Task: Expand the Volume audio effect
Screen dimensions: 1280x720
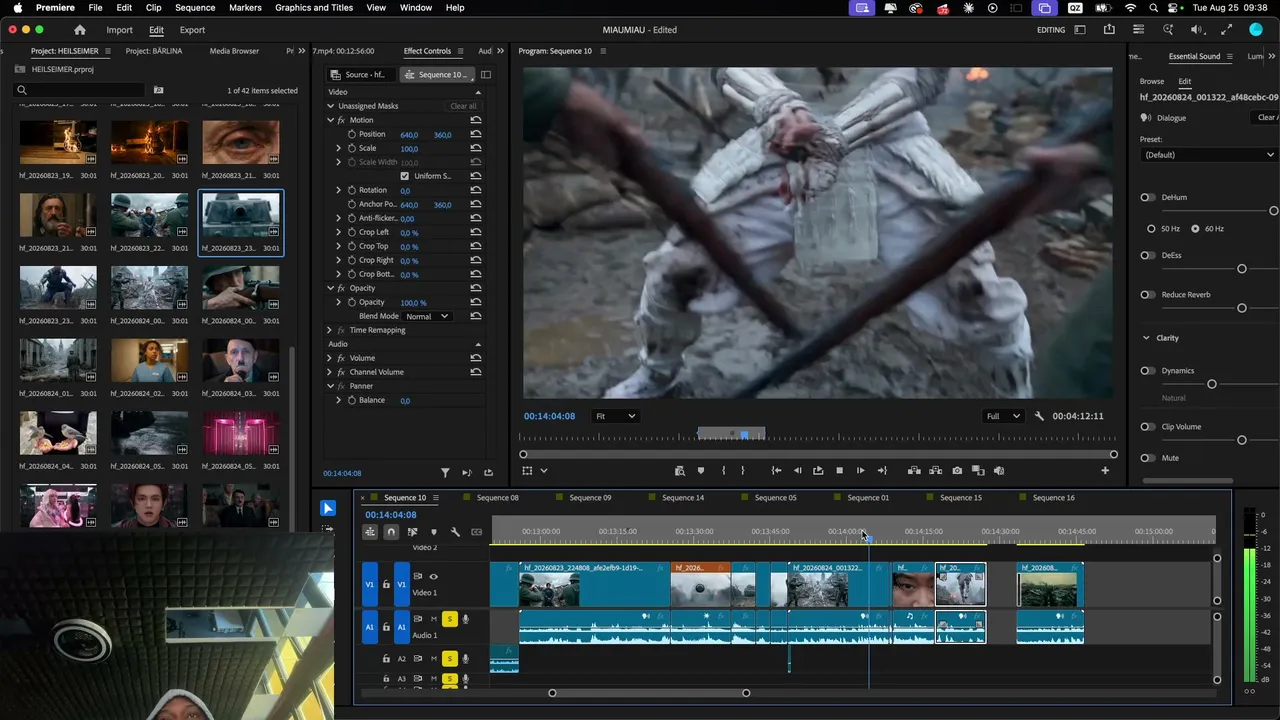Action: pos(329,358)
